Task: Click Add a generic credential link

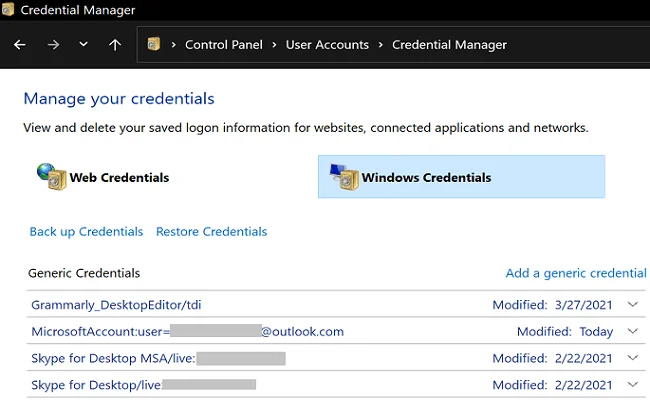Action: point(576,273)
